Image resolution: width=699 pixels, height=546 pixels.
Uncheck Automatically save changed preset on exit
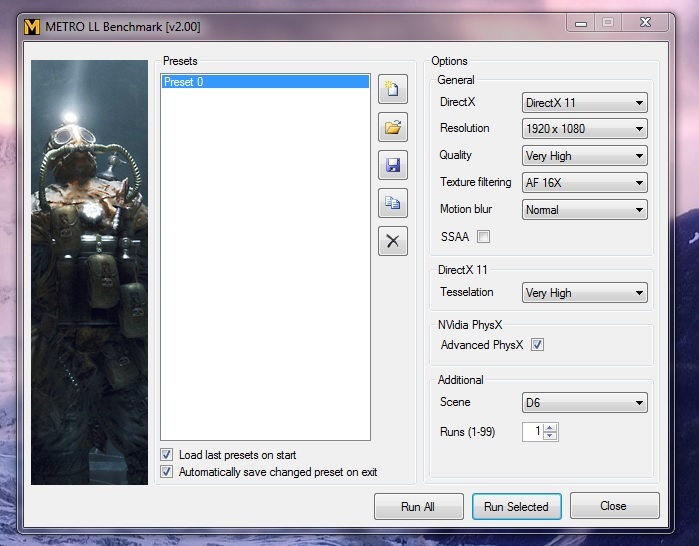pyautogui.click(x=167, y=472)
